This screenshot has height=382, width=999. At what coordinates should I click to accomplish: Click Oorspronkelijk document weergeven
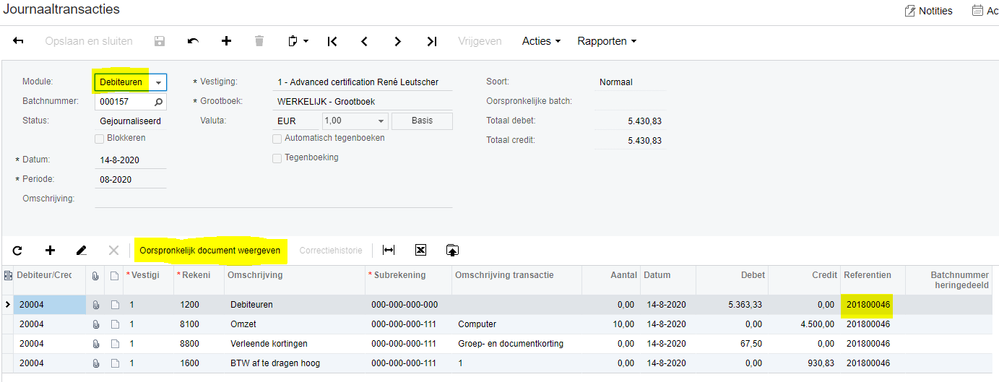point(210,251)
